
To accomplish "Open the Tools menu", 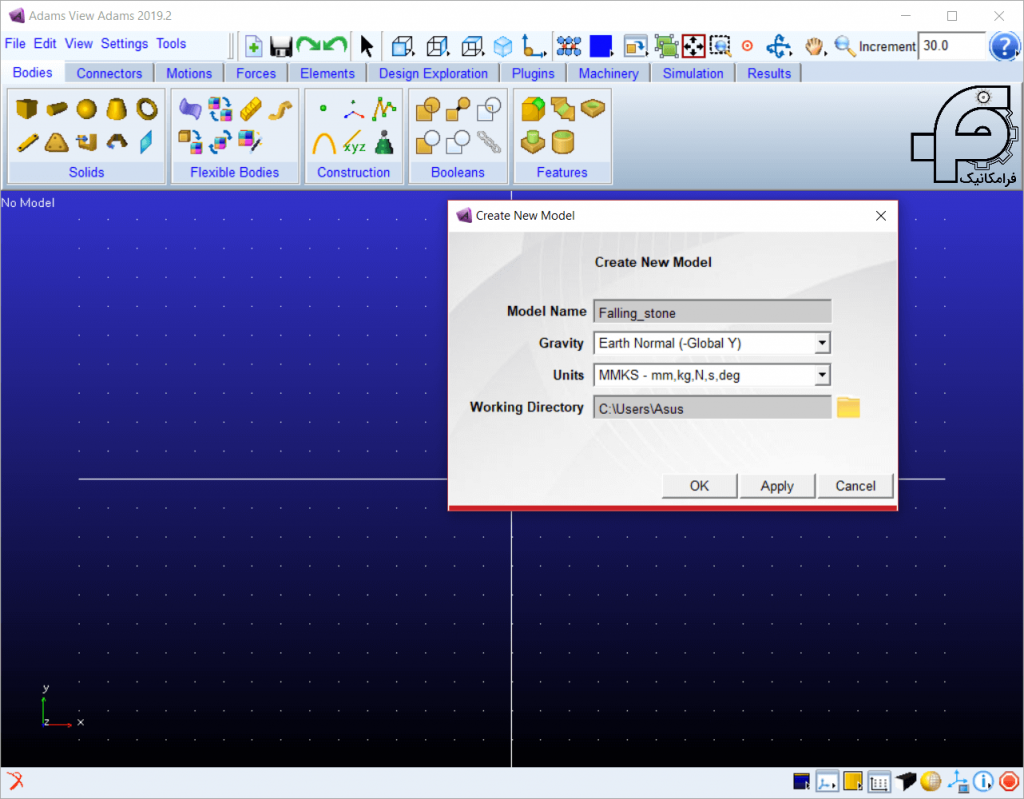I will click(x=171, y=44).
